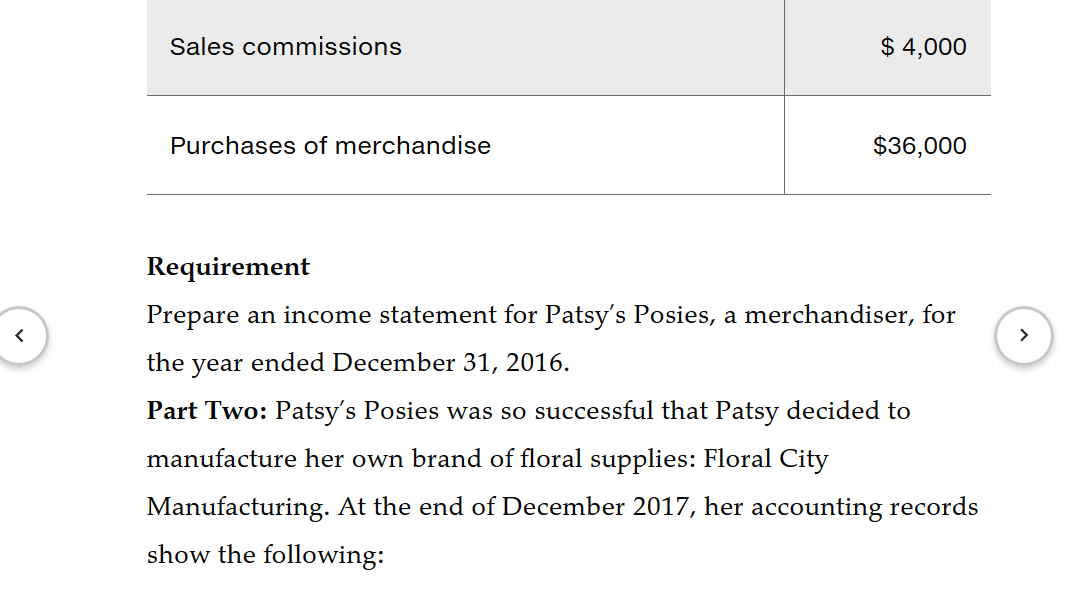Click the Sales commissions table row

tap(285, 46)
